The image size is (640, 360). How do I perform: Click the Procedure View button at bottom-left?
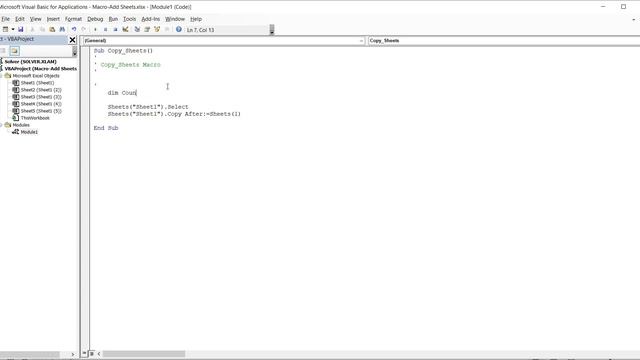pos(84,353)
